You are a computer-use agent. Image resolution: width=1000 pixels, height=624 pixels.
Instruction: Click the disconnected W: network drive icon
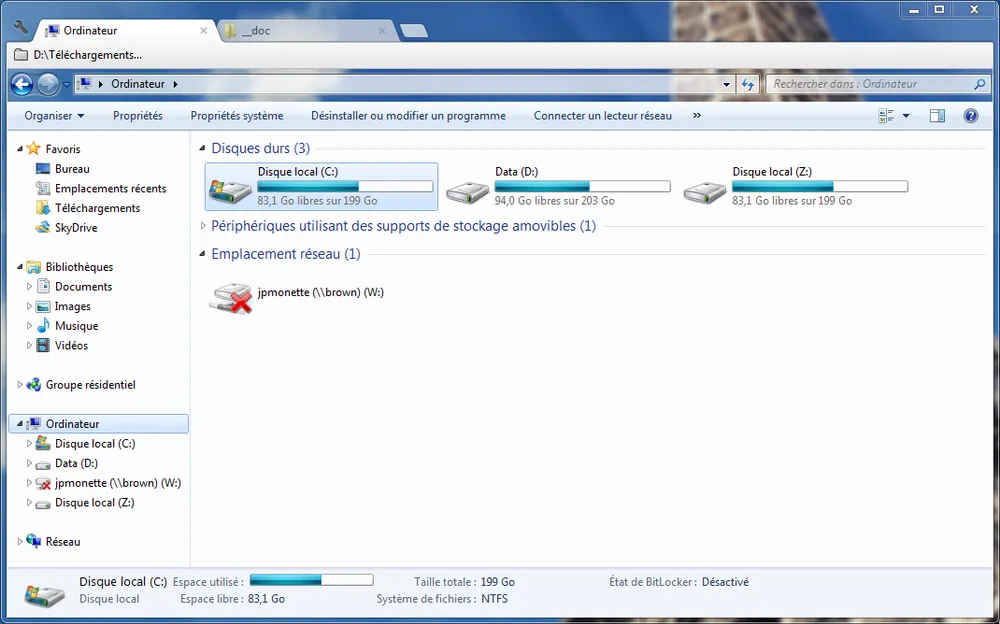[x=230, y=298]
